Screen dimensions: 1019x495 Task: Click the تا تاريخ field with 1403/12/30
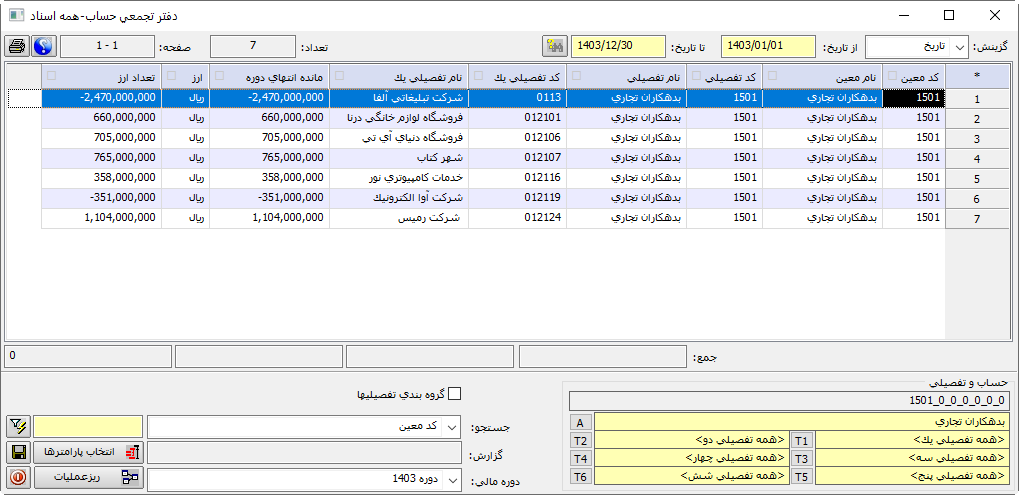pos(618,46)
